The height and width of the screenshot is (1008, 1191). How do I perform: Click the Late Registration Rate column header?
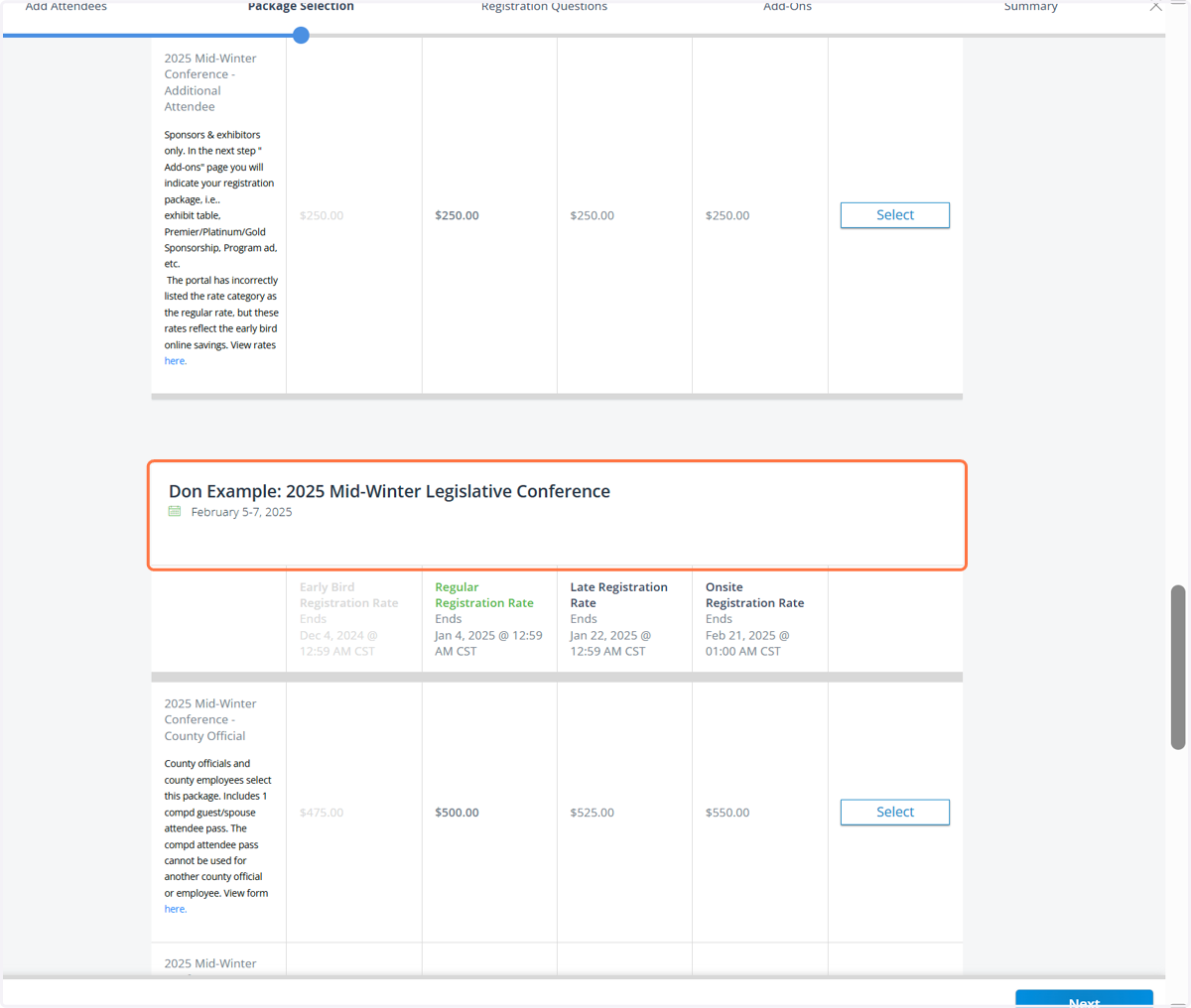(x=619, y=595)
